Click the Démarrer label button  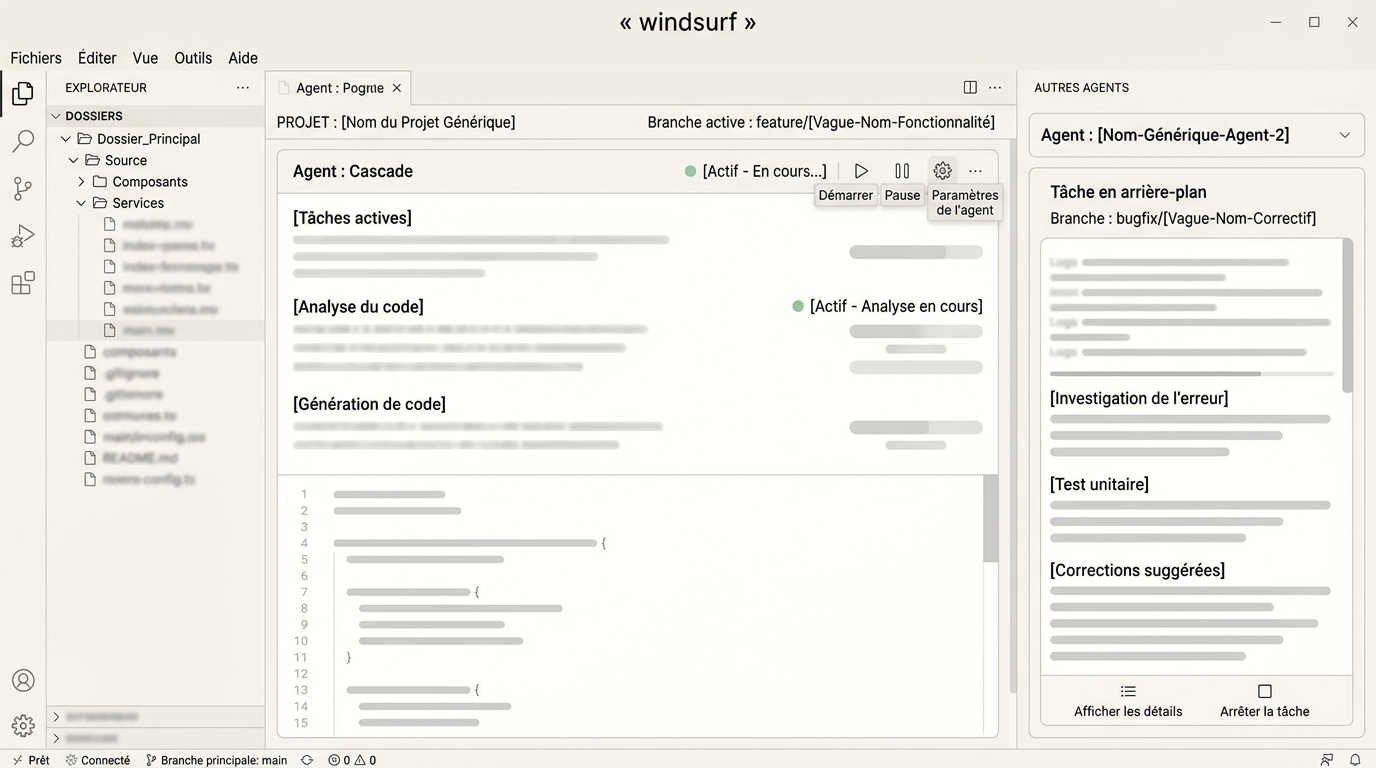(x=846, y=195)
